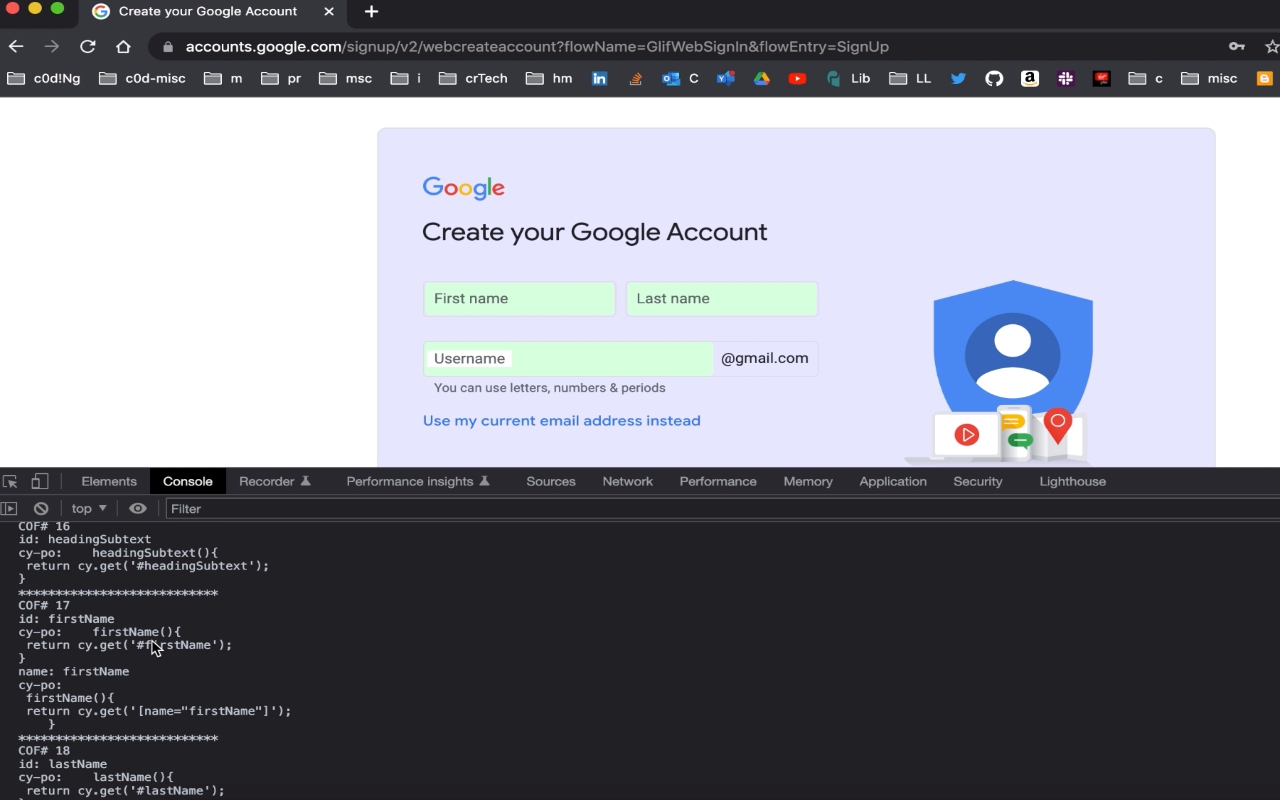
Task: Open the top JavaScript context dropdown
Action: pos(88,508)
